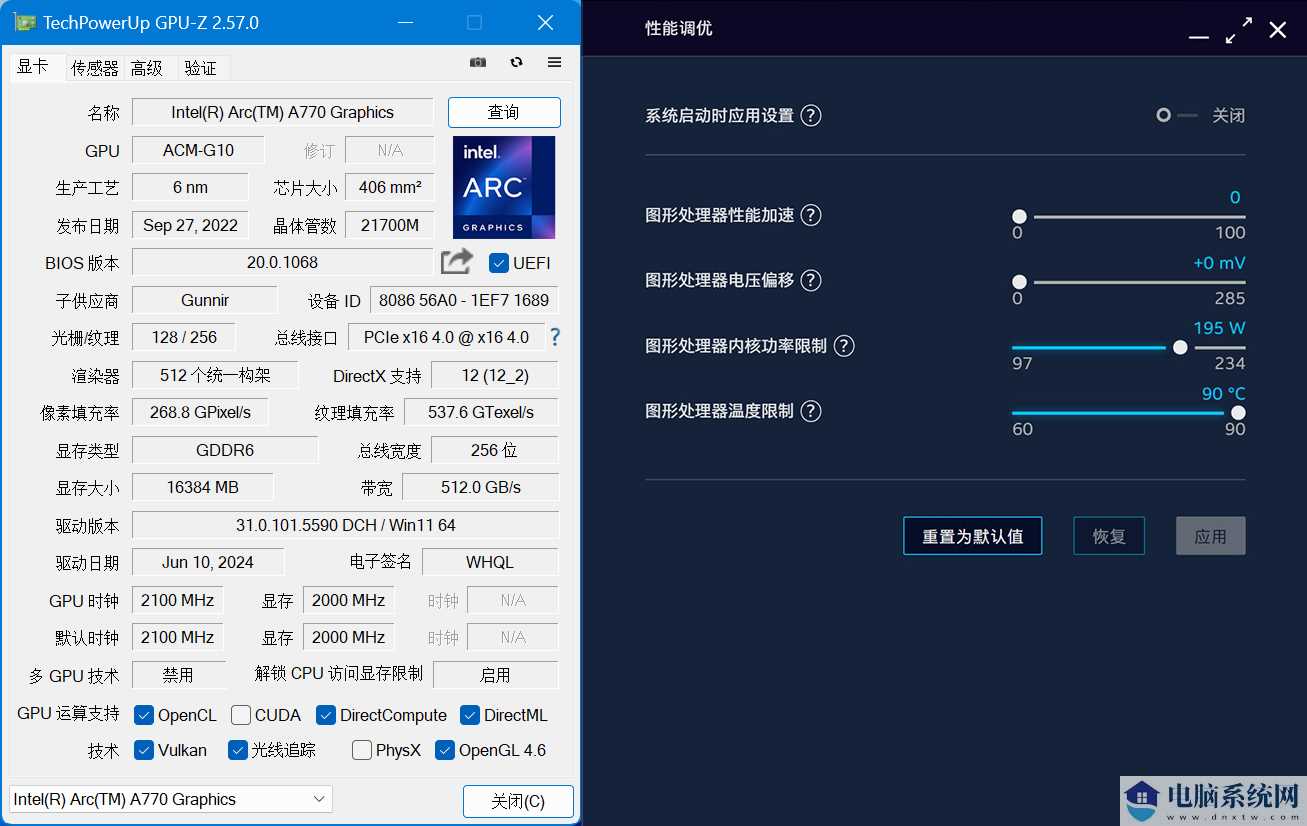Click the BIOS 版本 field 20.0.1068
Screen dimensions: 1307x826
pos(283,262)
